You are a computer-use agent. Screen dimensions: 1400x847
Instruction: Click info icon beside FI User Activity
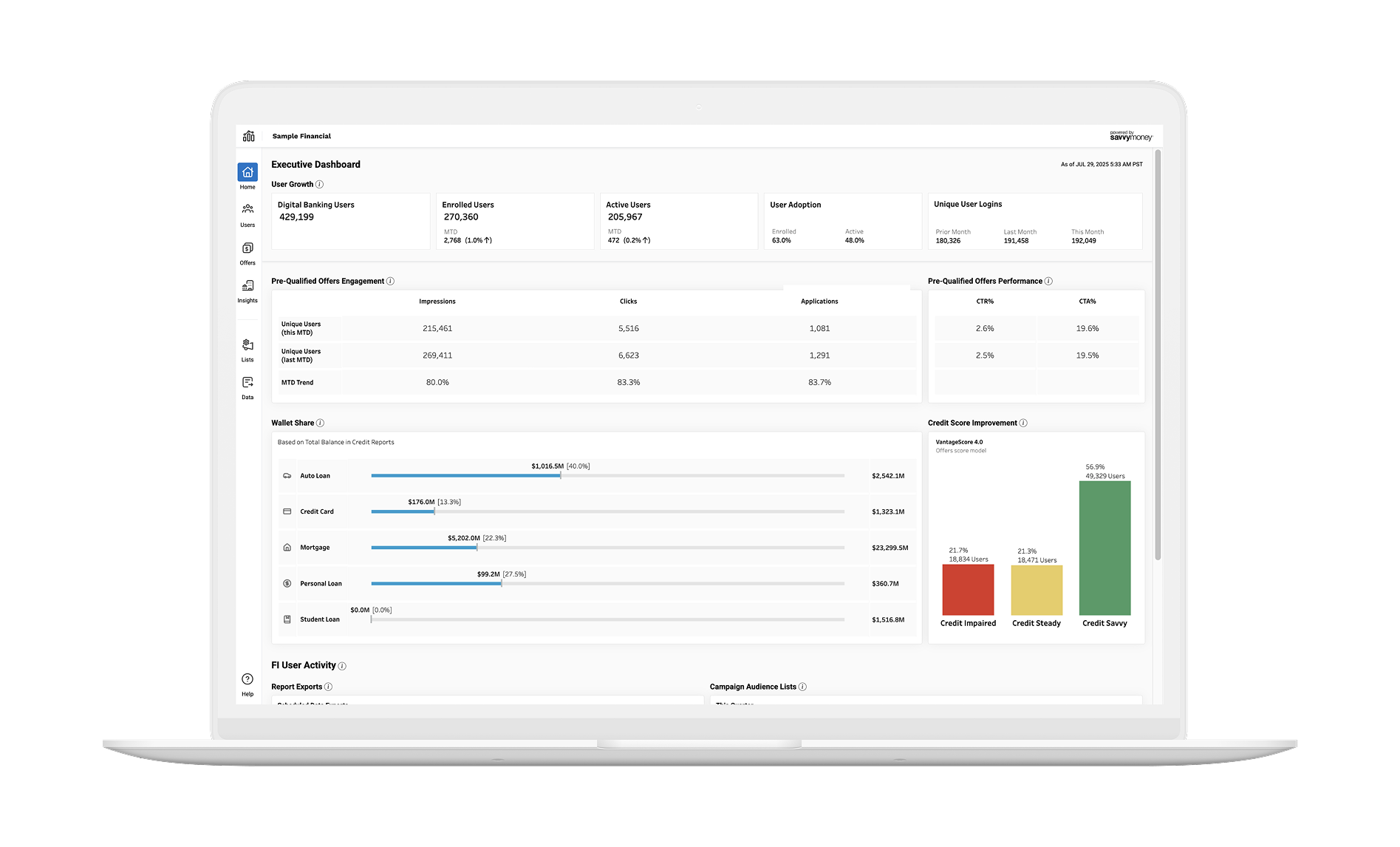point(342,666)
